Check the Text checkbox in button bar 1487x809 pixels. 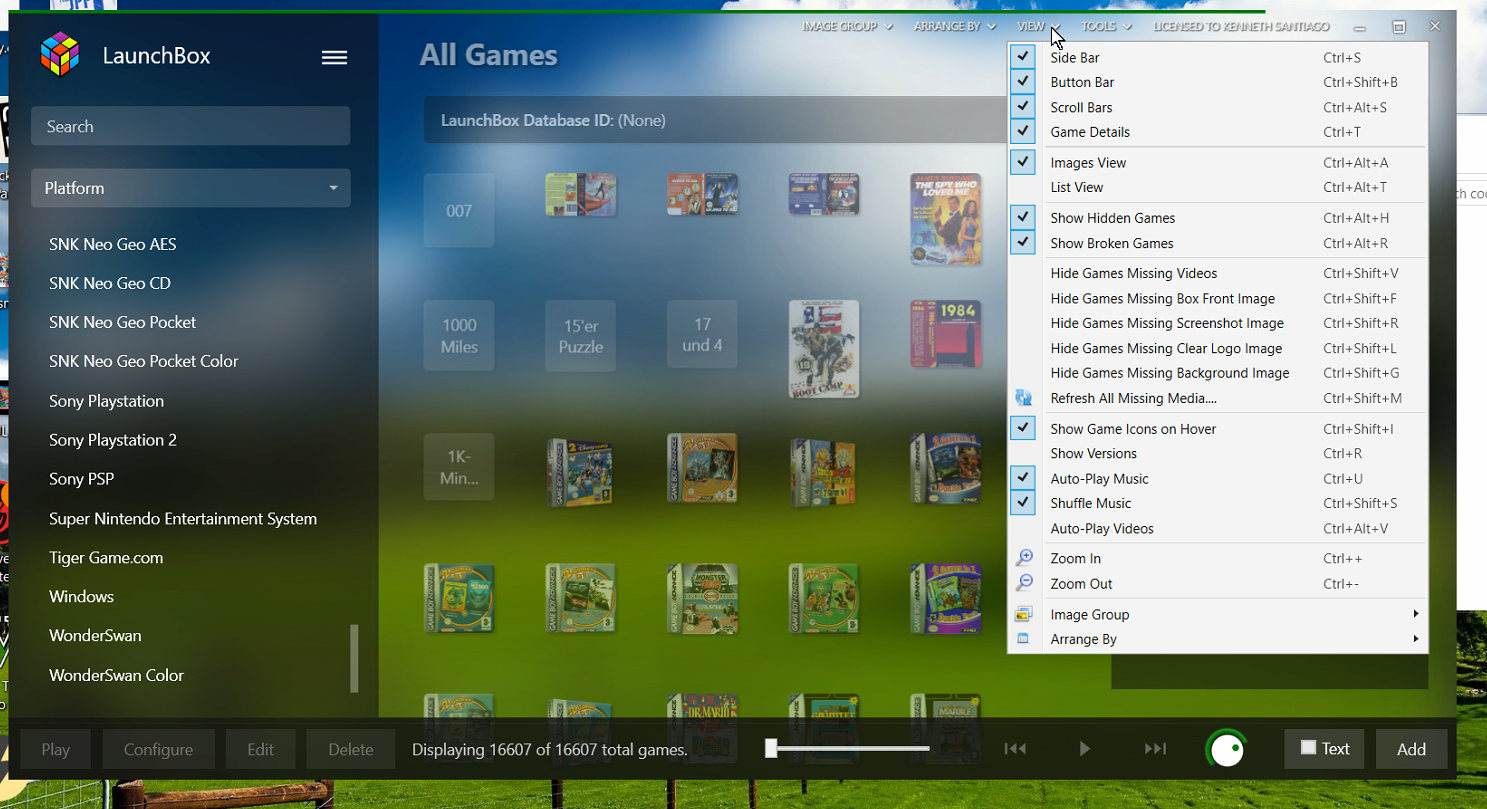coord(1308,747)
